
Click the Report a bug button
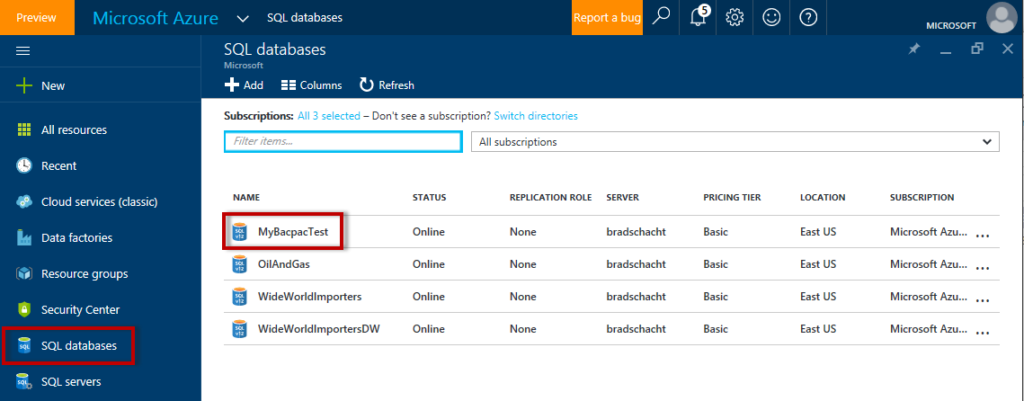click(607, 18)
